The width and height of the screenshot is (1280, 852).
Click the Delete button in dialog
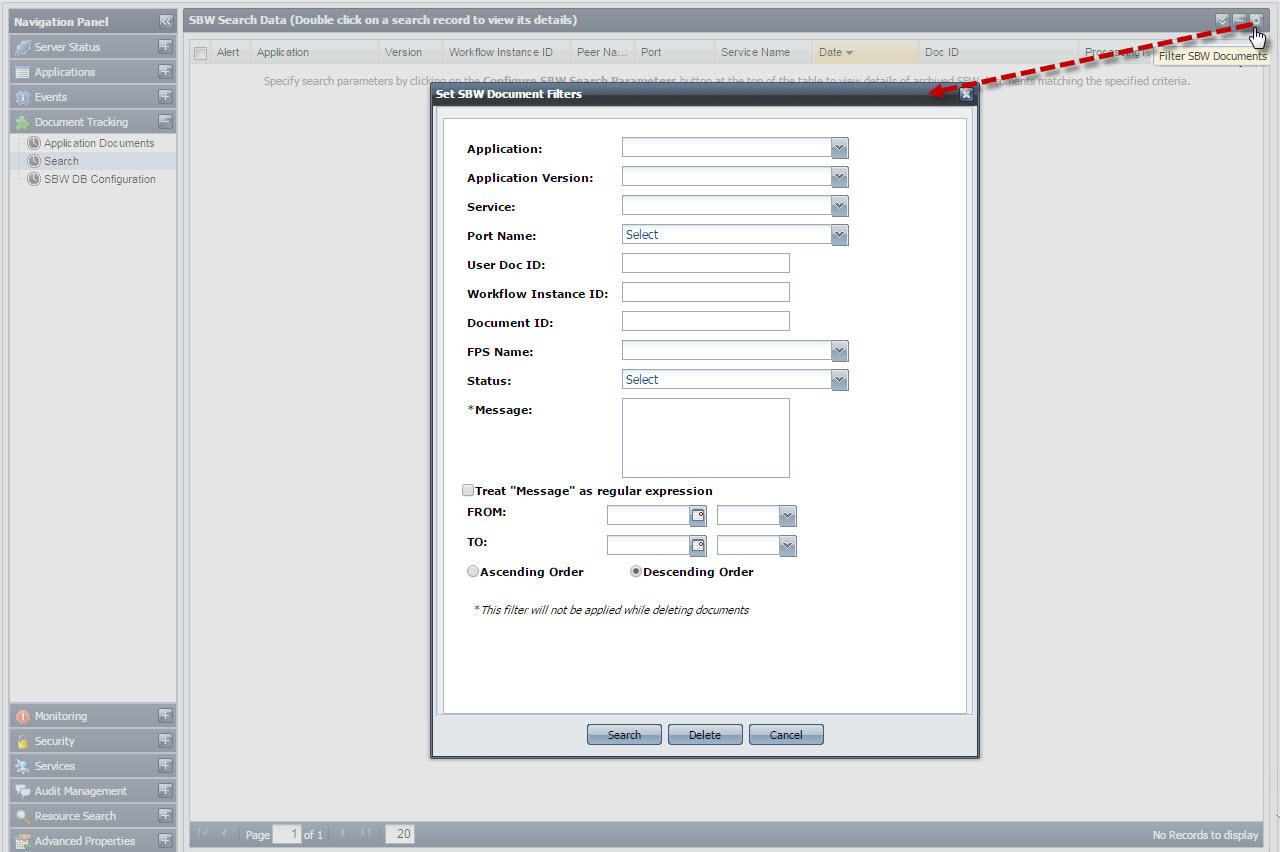[x=705, y=735]
